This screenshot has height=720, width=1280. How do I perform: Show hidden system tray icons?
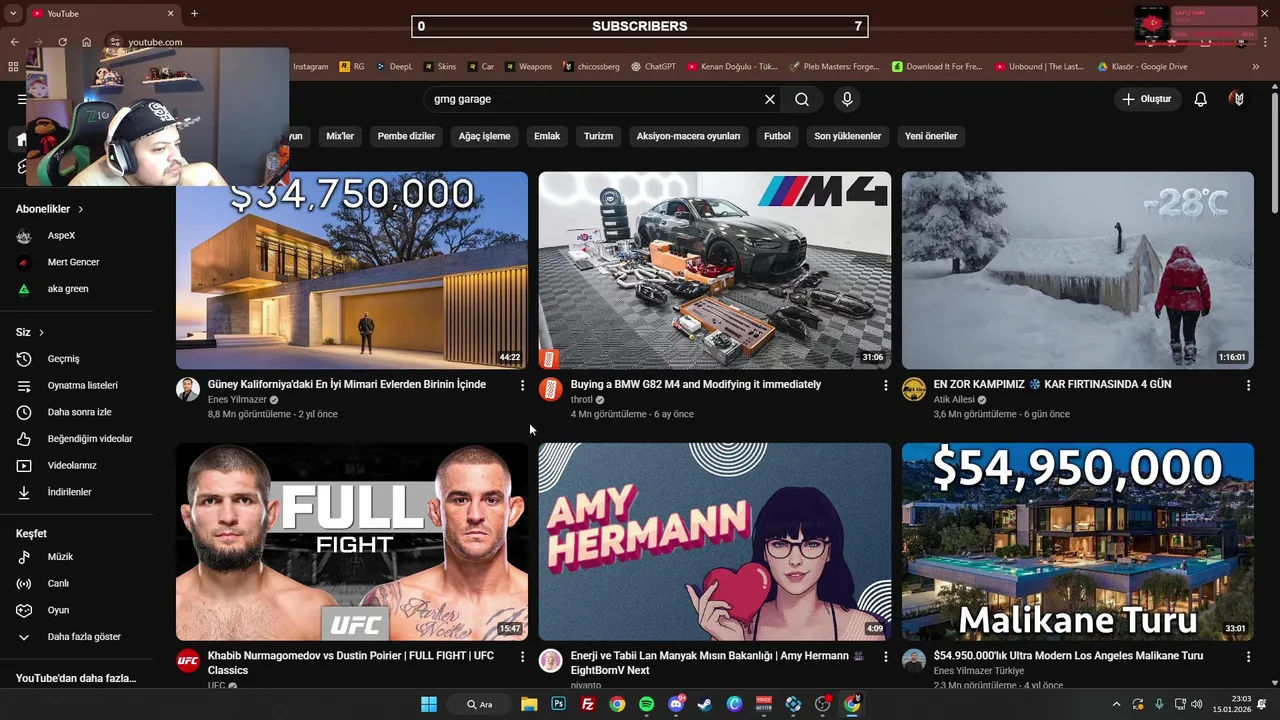[1116, 704]
